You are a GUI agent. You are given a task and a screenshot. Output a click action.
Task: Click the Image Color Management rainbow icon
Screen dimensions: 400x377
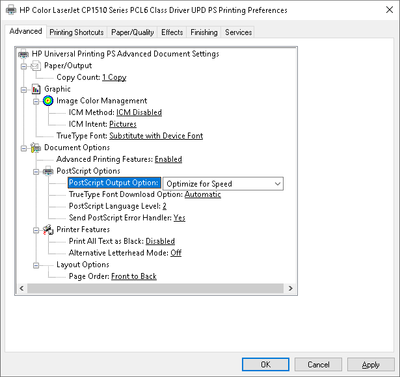[48, 101]
